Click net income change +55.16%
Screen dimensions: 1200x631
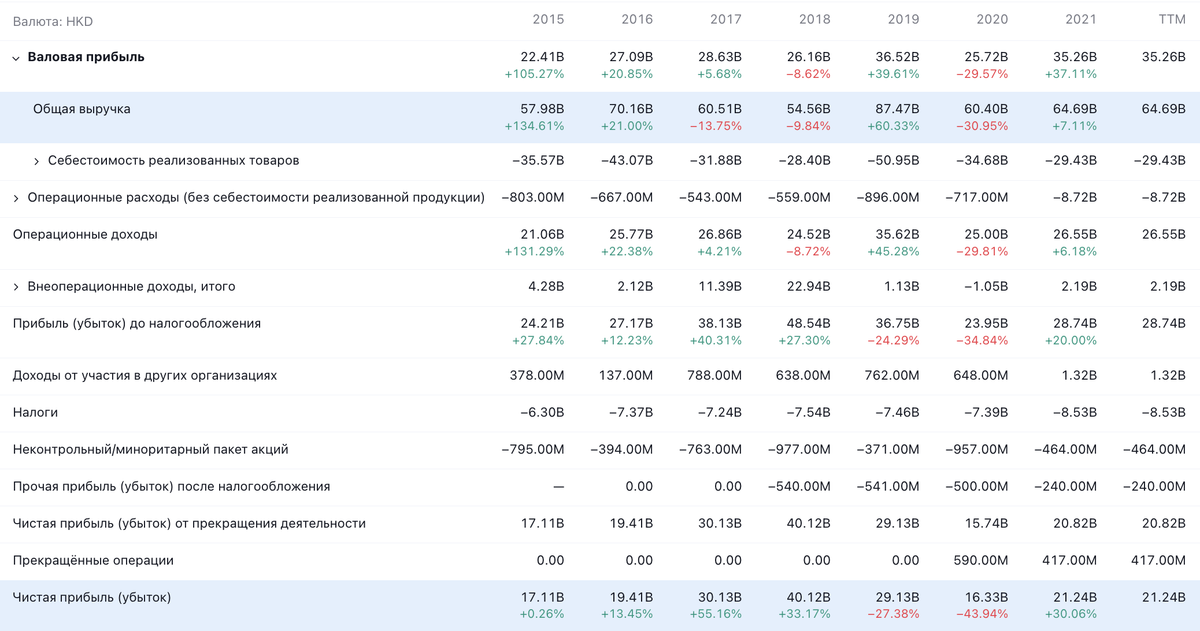[x=718, y=615]
